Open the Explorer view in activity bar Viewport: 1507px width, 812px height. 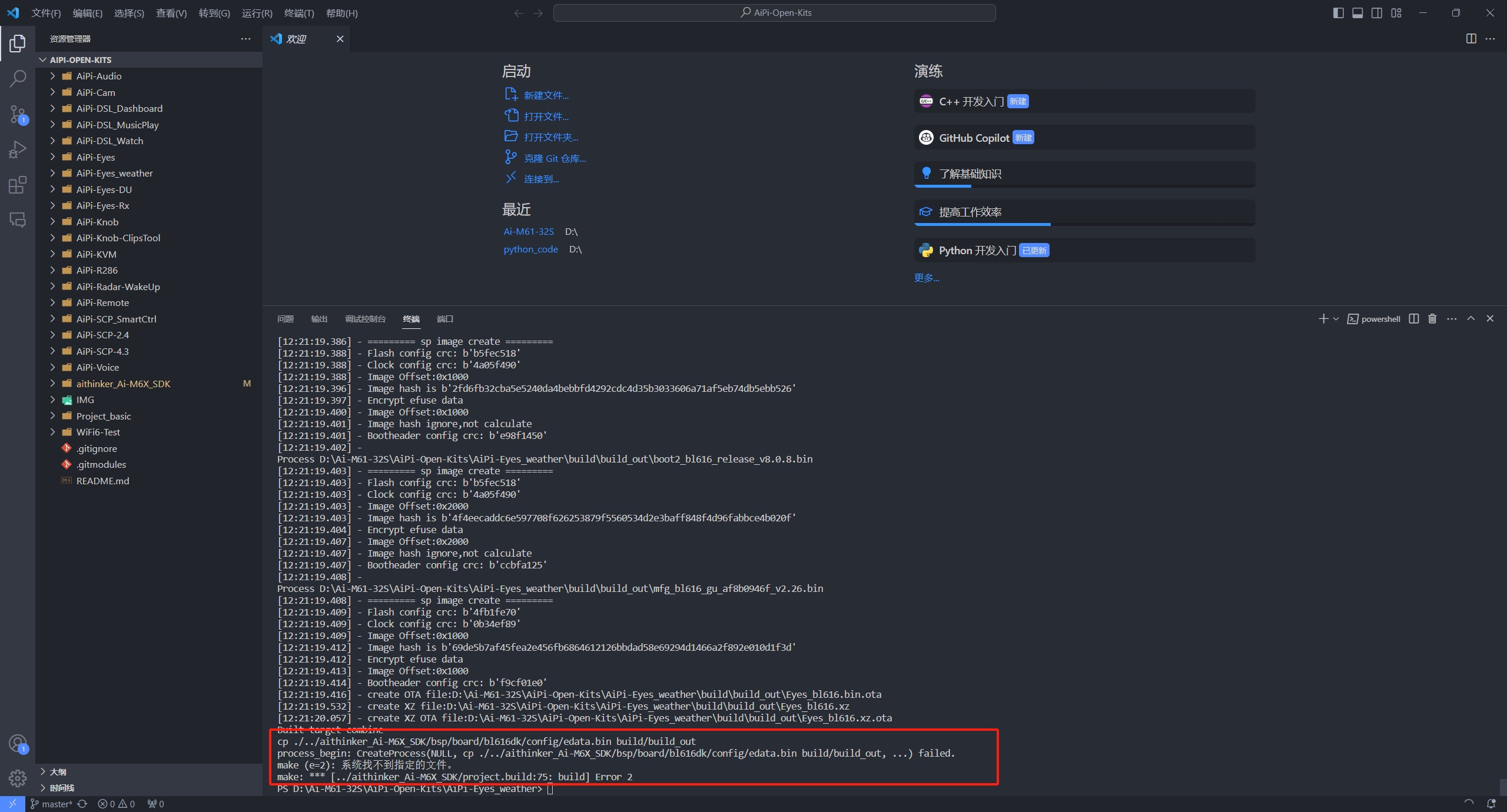[18, 43]
